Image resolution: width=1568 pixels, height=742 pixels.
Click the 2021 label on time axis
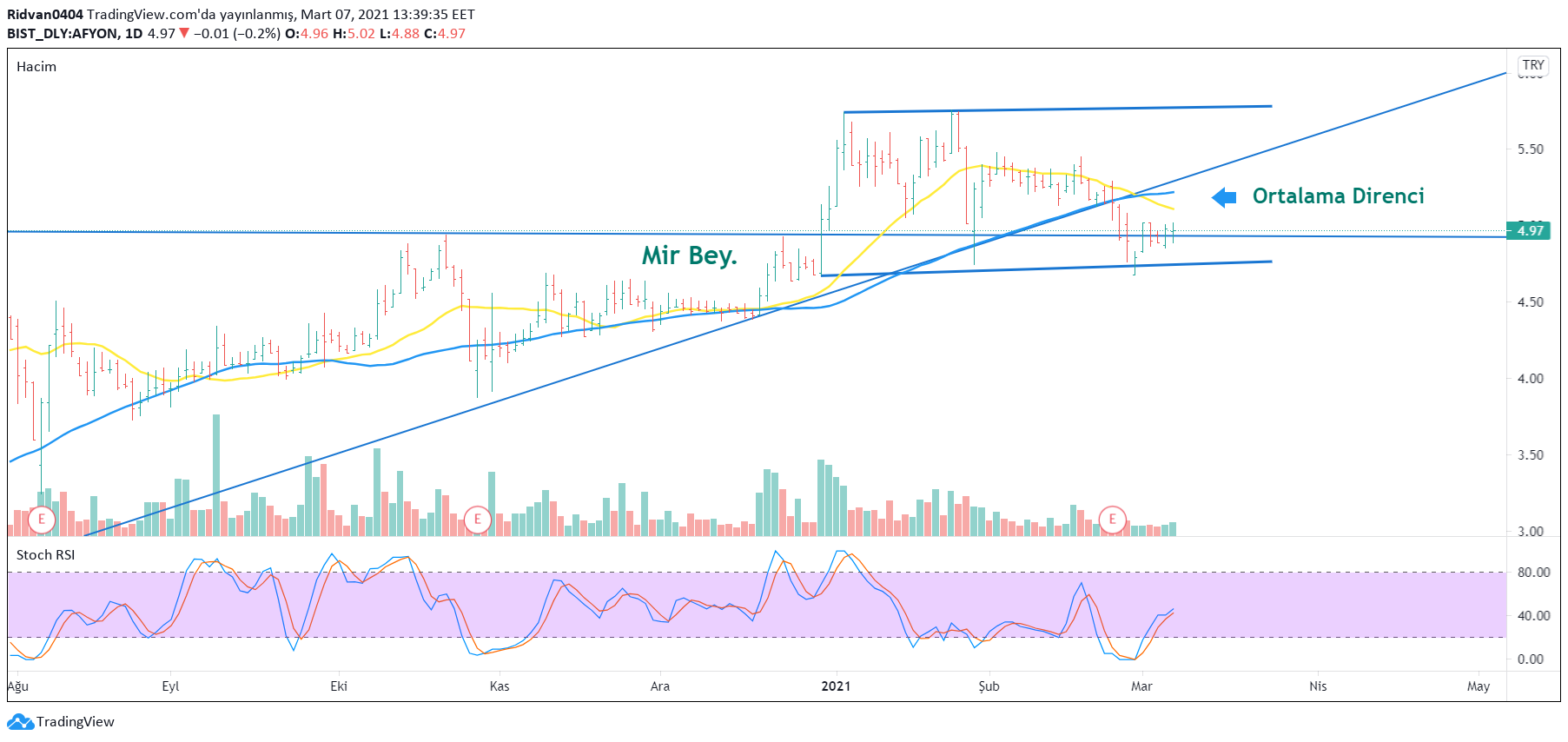tap(836, 686)
